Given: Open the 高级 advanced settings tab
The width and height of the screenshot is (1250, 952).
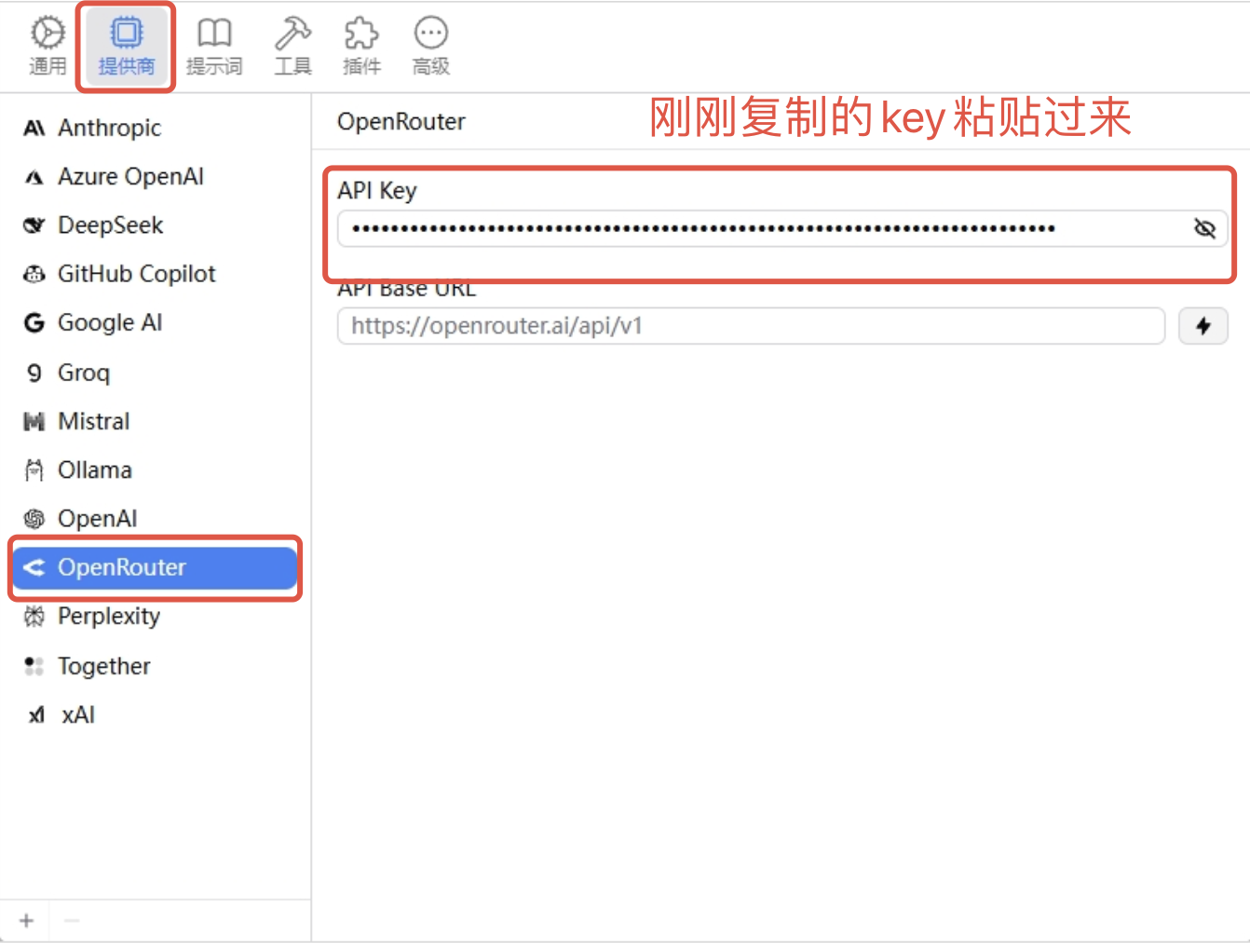Looking at the screenshot, I should pos(430,46).
